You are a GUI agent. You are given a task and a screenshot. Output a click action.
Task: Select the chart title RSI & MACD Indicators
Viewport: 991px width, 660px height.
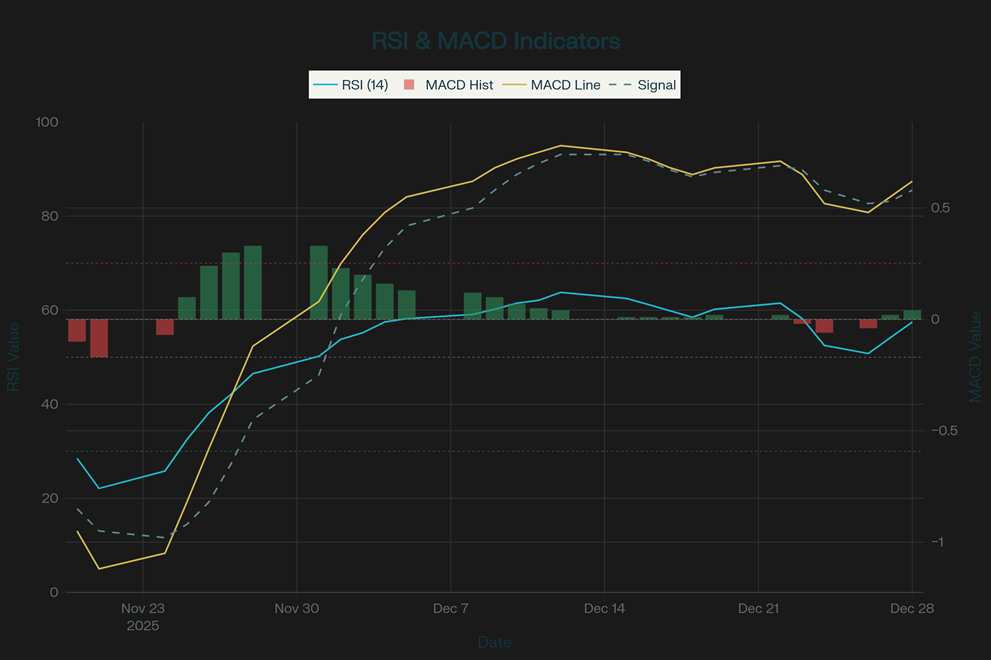(495, 41)
